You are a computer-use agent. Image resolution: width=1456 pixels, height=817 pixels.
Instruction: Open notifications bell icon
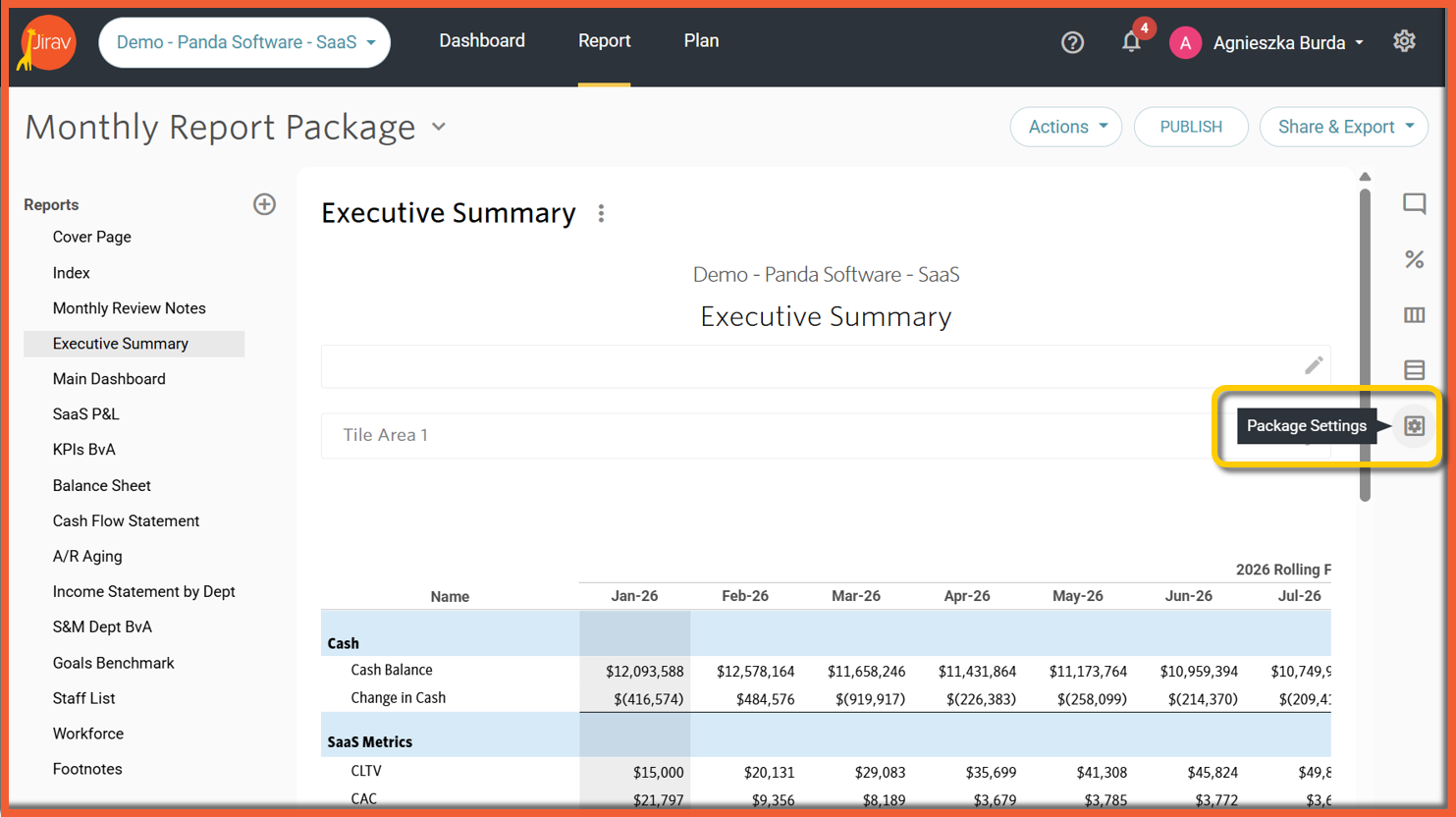click(1131, 42)
